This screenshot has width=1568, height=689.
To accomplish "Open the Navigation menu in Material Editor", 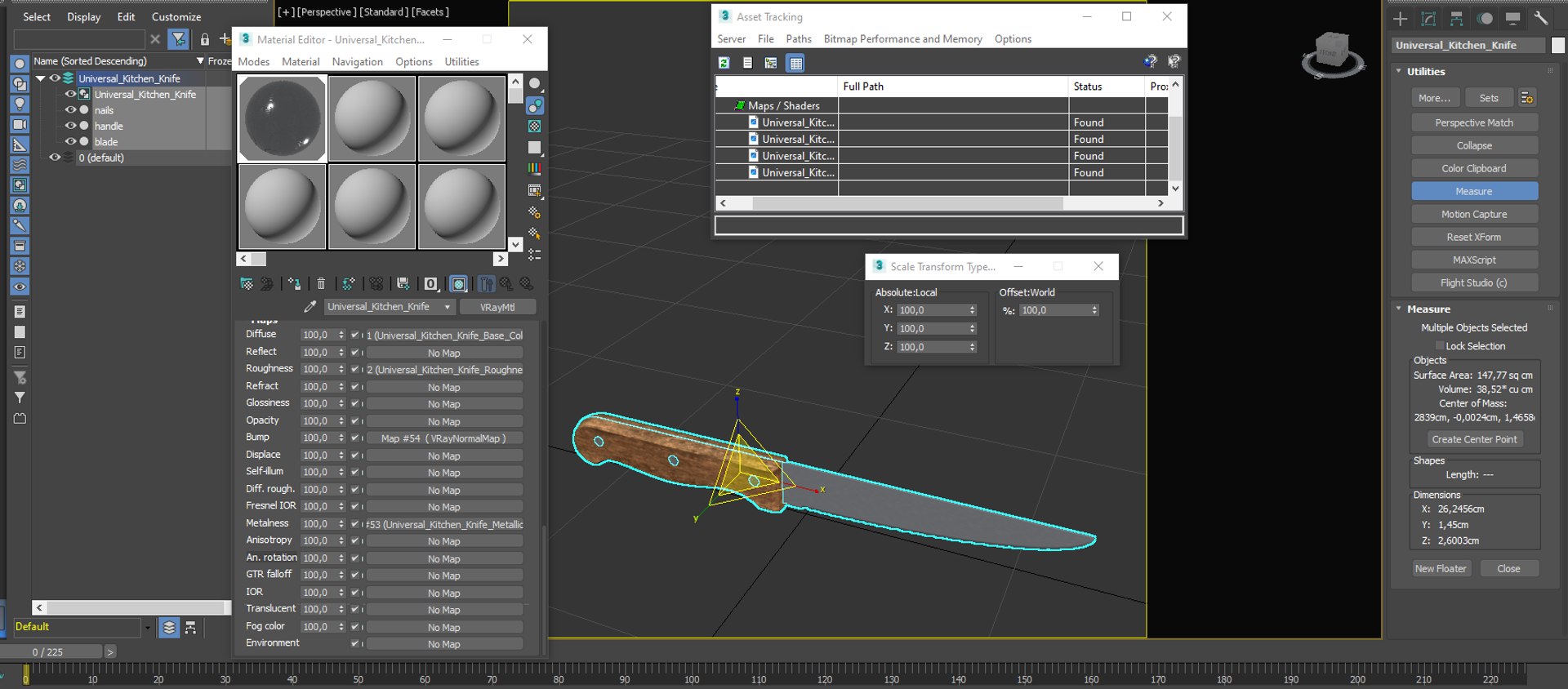I will (x=357, y=62).
